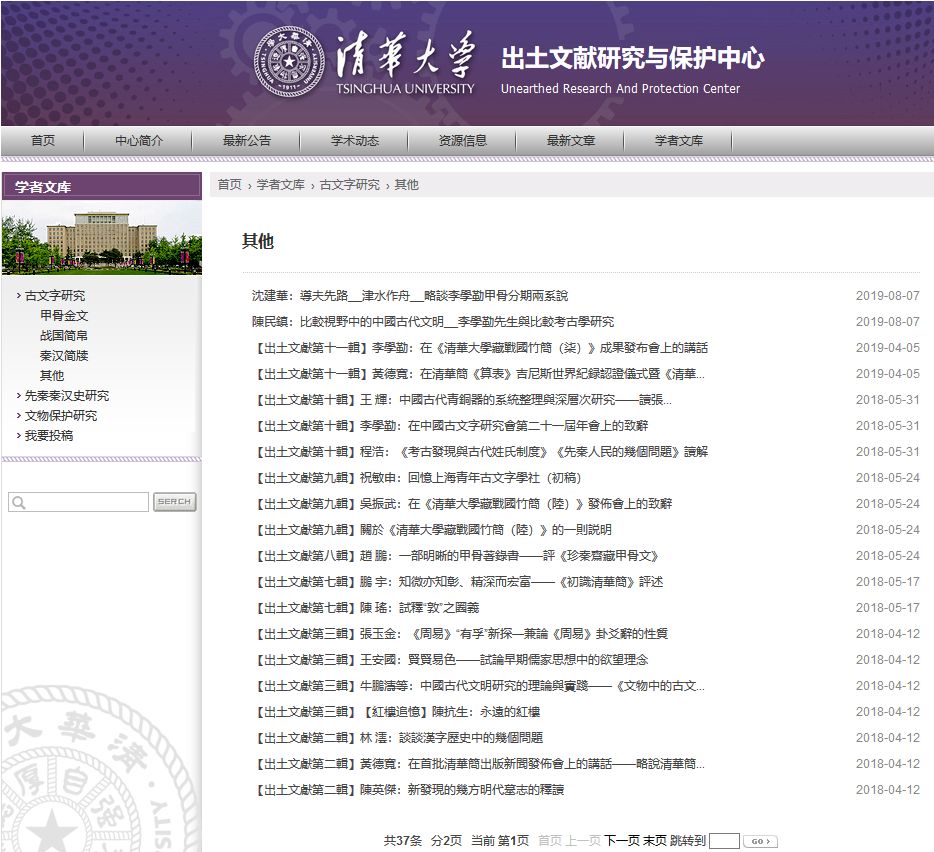934x852 pixels.
Task: Open 祝敏申 article on 上海青年古文字學社
Action: pyautogui.click(x=418, y=478)
